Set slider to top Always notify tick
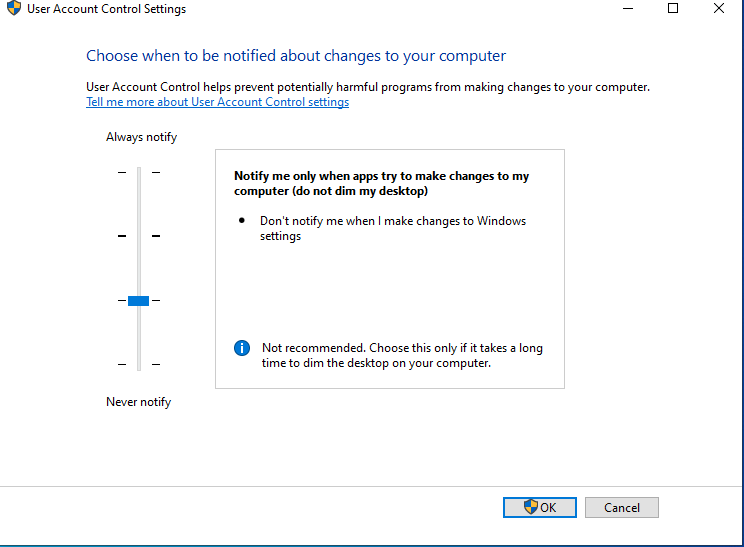The width and height of the screenshot is (744, 547). (x=139, y=172)
